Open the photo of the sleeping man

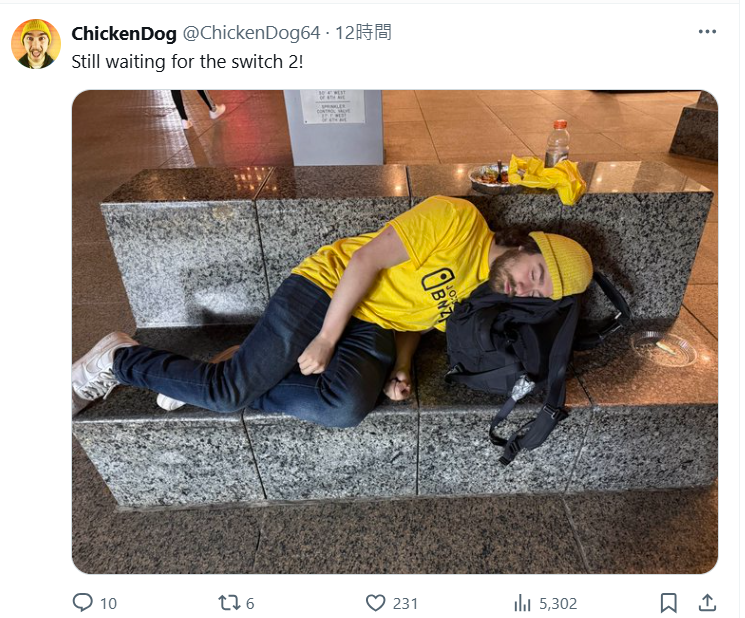coord(395,332)
